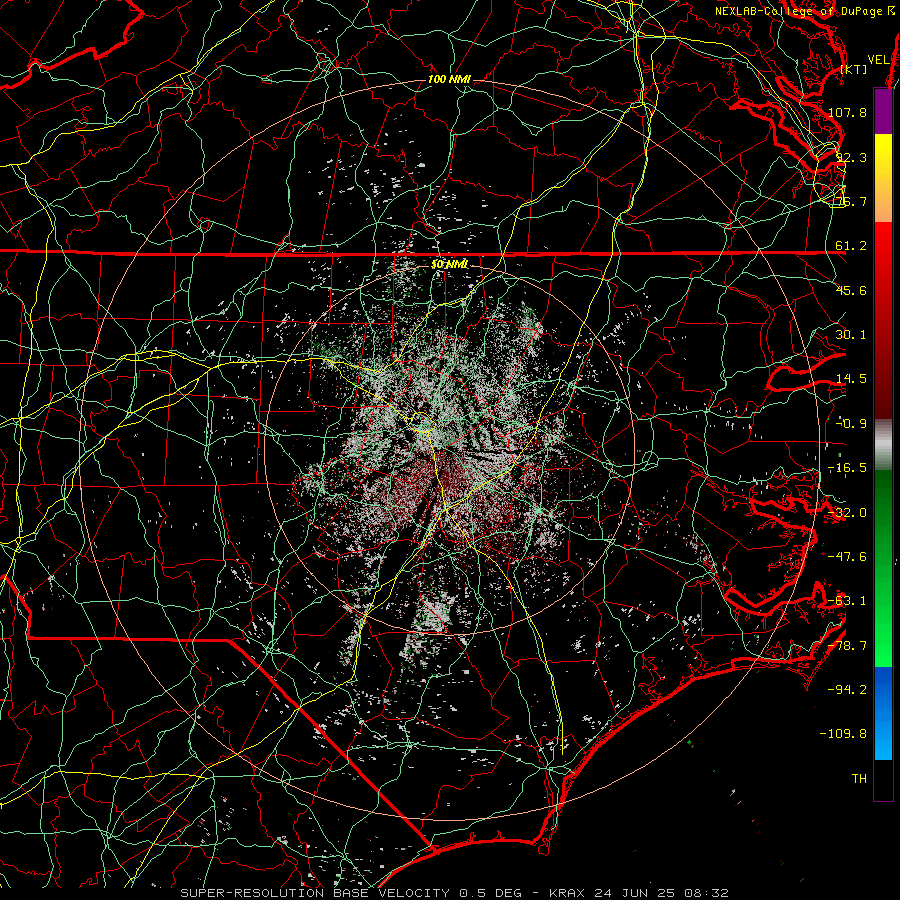Pick the blue segment of velocity scale
The image size is (900, 900).
pos(883,713)
